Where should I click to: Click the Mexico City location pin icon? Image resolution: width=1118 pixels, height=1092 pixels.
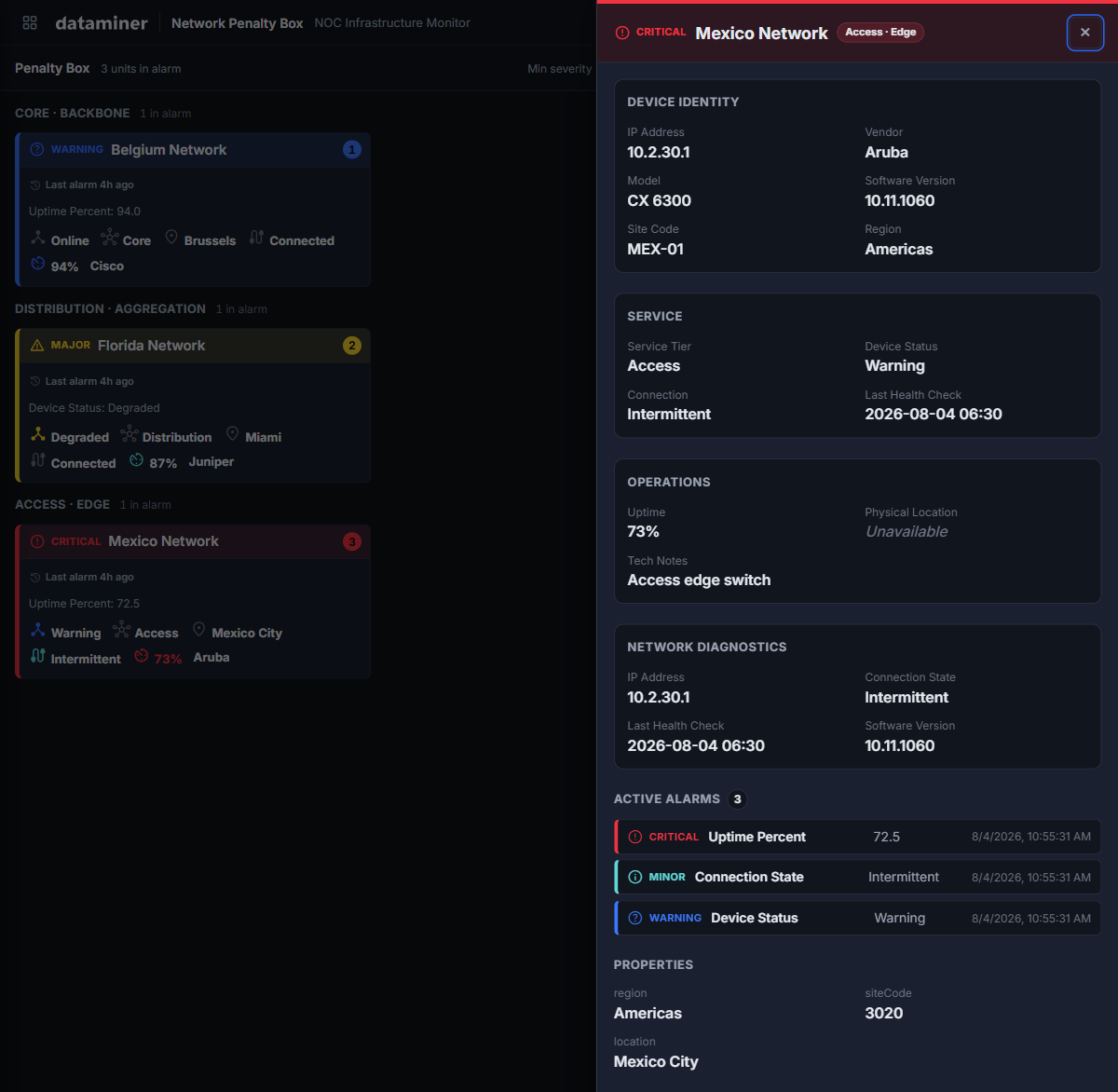tap(199, 630)
